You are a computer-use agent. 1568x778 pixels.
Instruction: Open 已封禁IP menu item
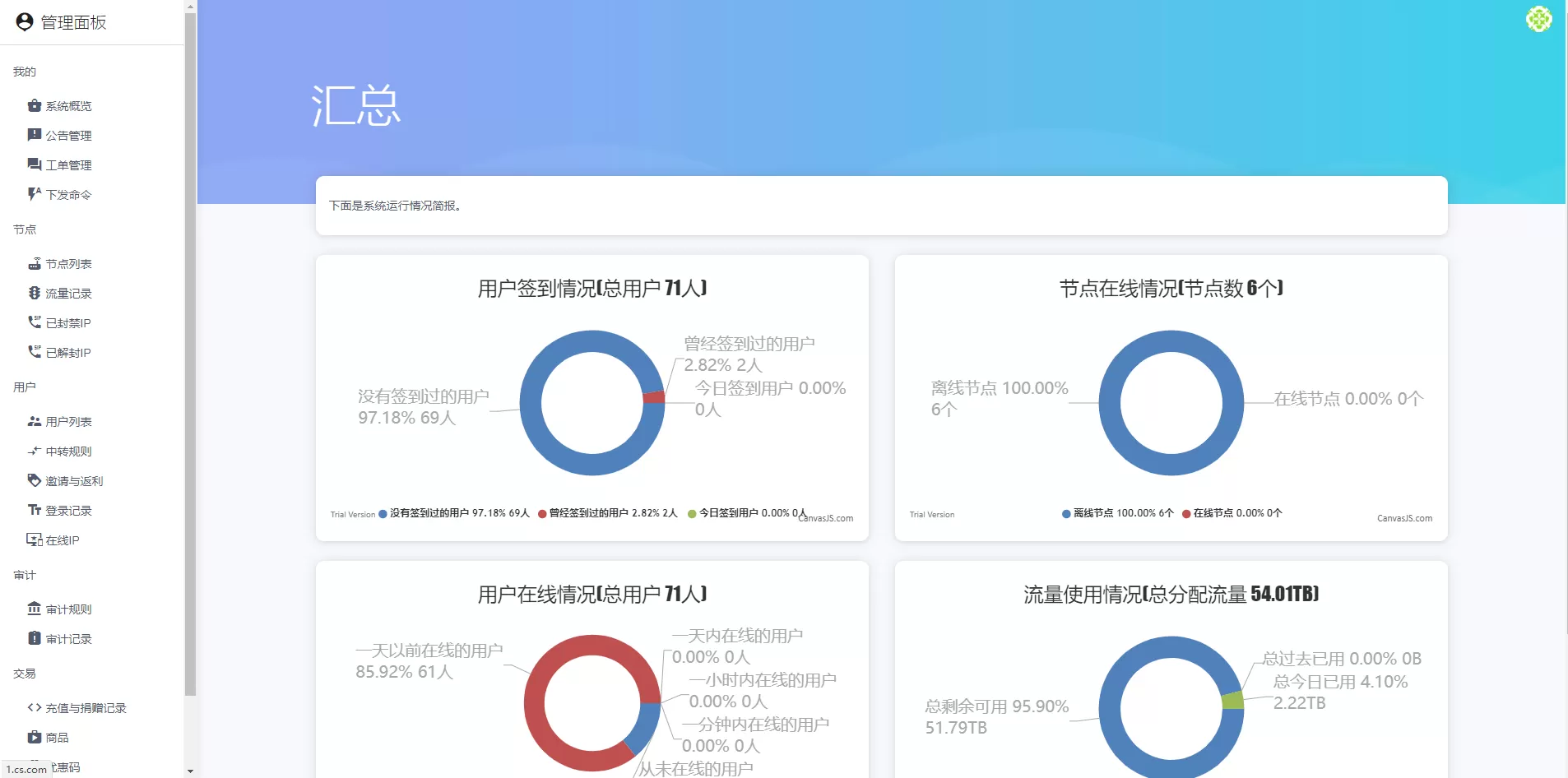point(67,323)
